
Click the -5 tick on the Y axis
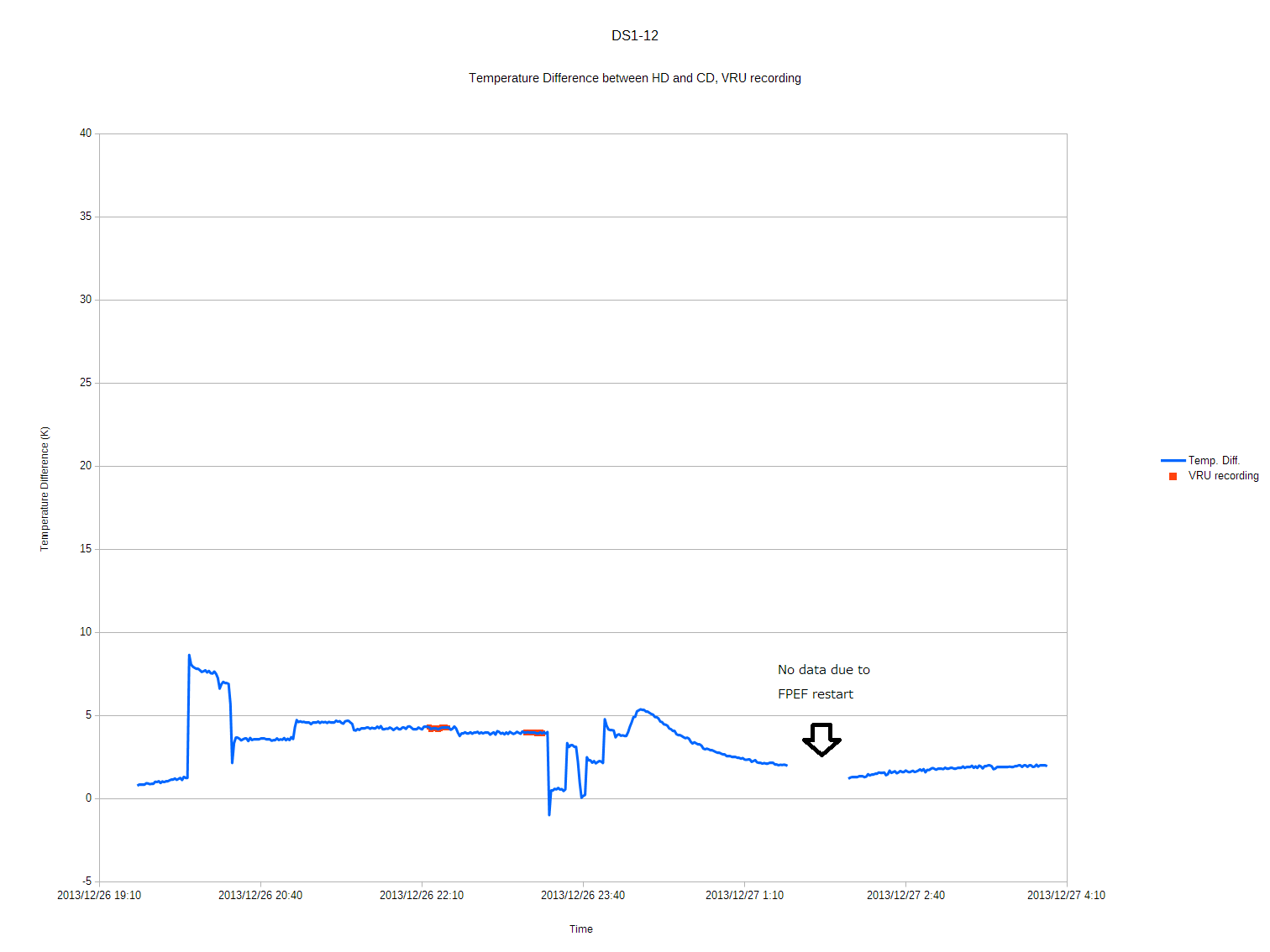(87, 881)
